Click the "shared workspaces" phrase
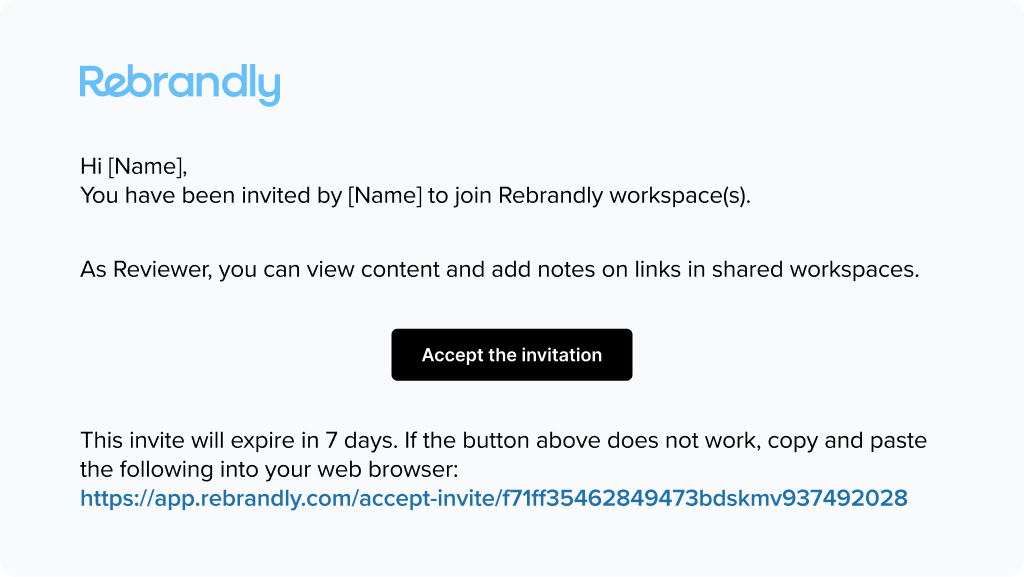This screenshot has height=577, width=1024. click(815, 269)
